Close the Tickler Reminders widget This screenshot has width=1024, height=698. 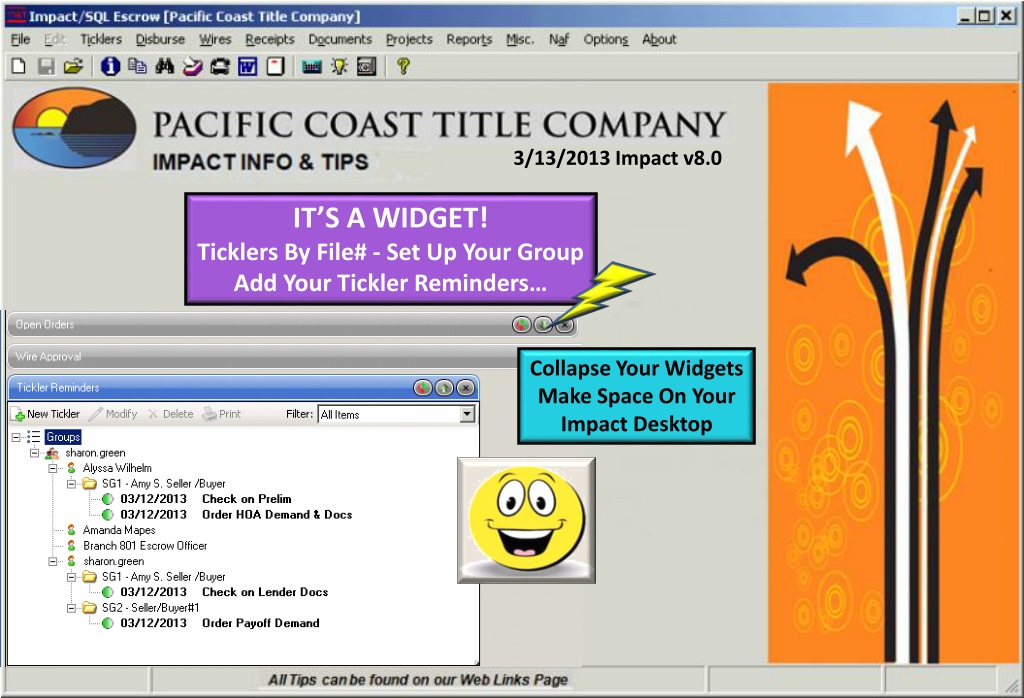[465, 388]
